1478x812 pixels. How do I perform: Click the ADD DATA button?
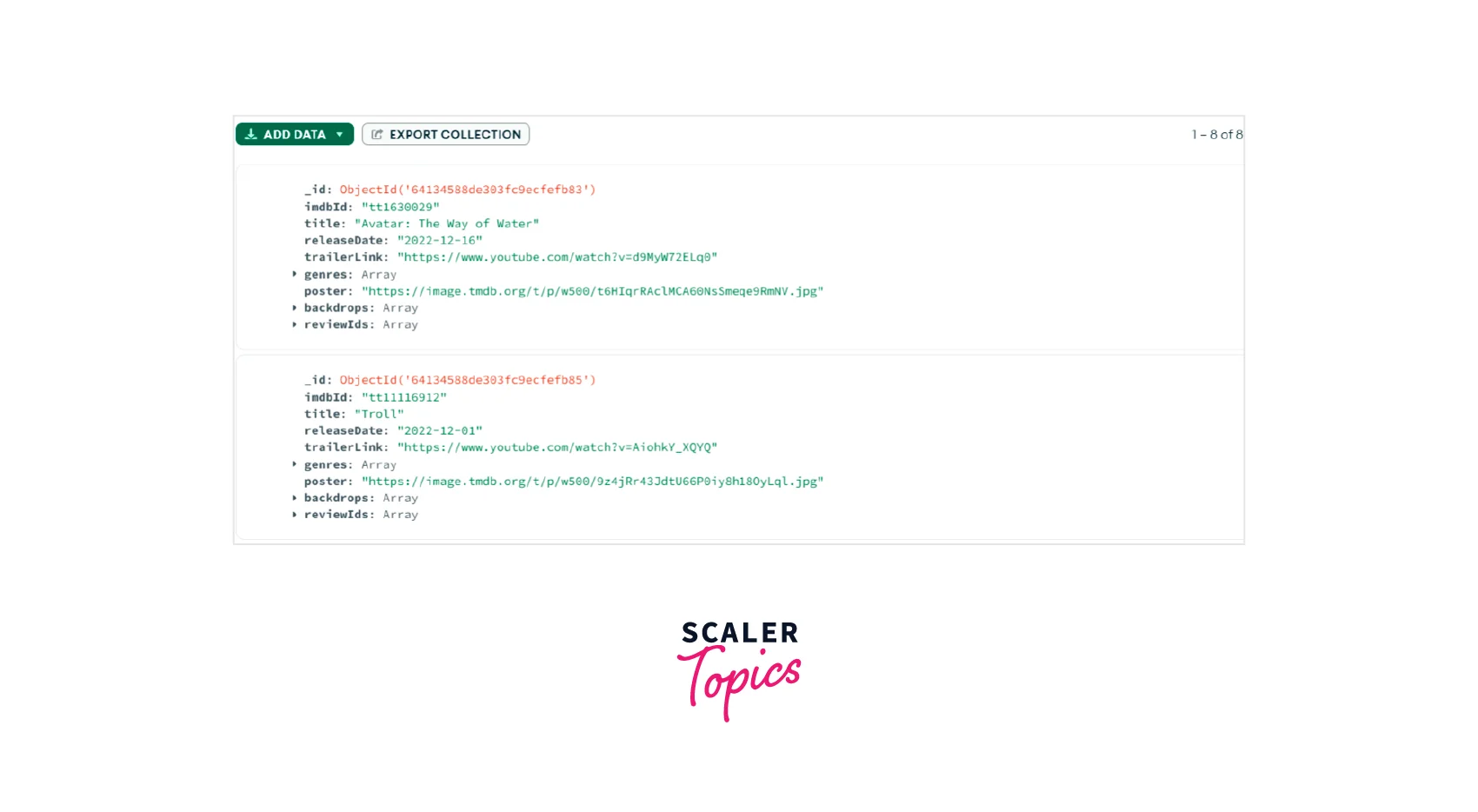pos(294,134)
